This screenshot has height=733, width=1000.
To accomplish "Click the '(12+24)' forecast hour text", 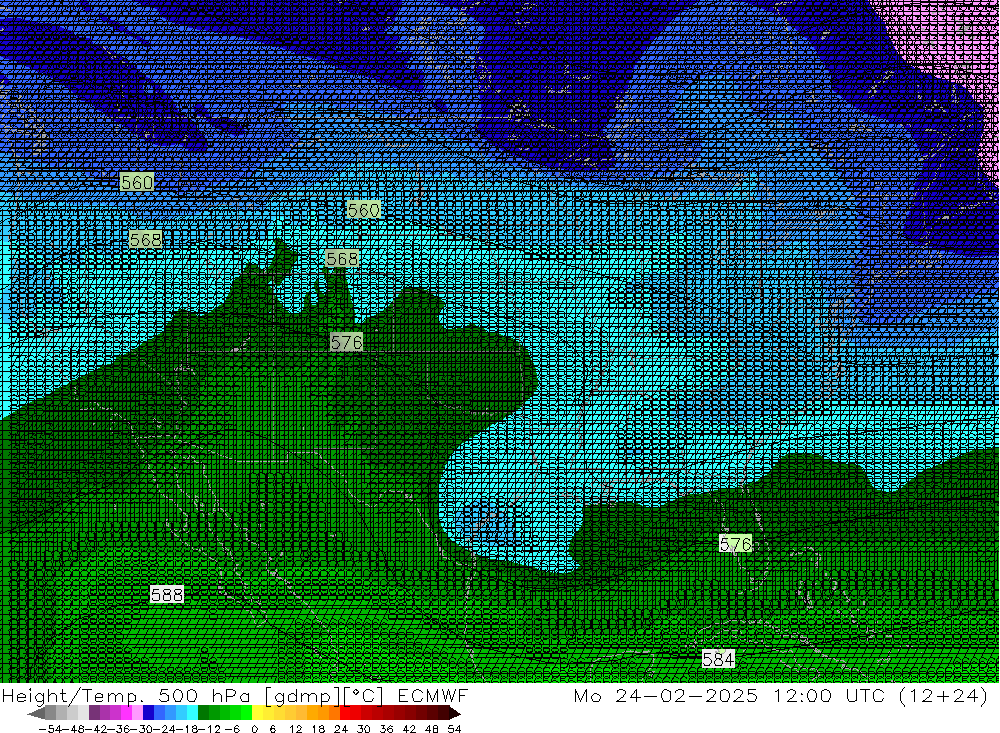I will click(x=943, y=695).
